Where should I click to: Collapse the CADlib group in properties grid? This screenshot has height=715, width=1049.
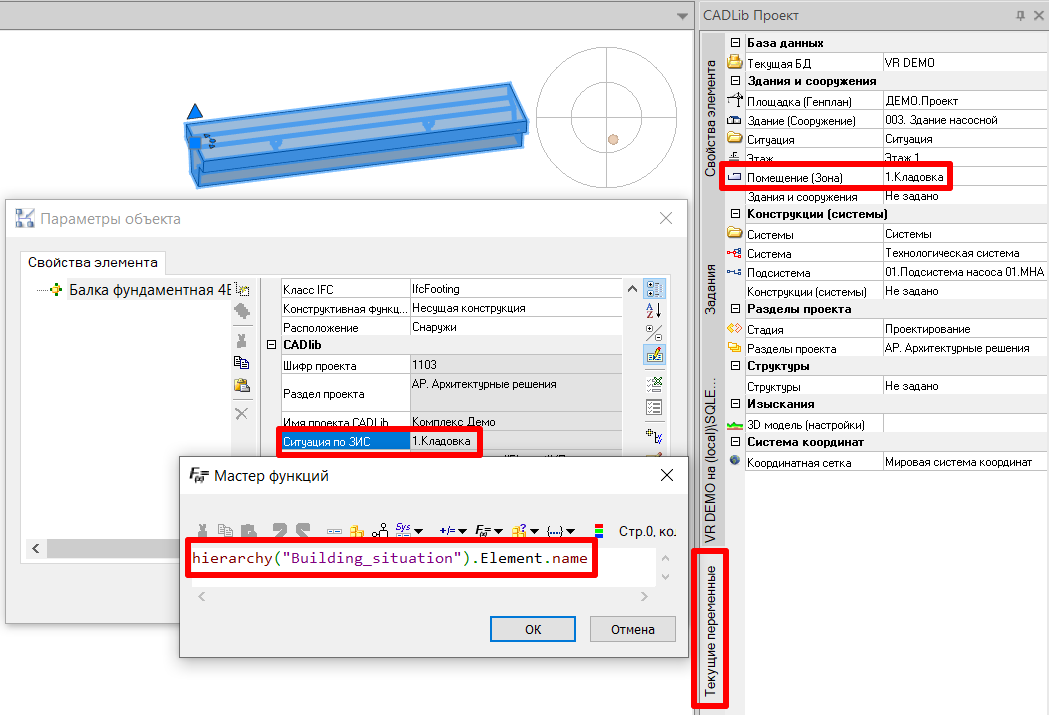coord(271,345)
